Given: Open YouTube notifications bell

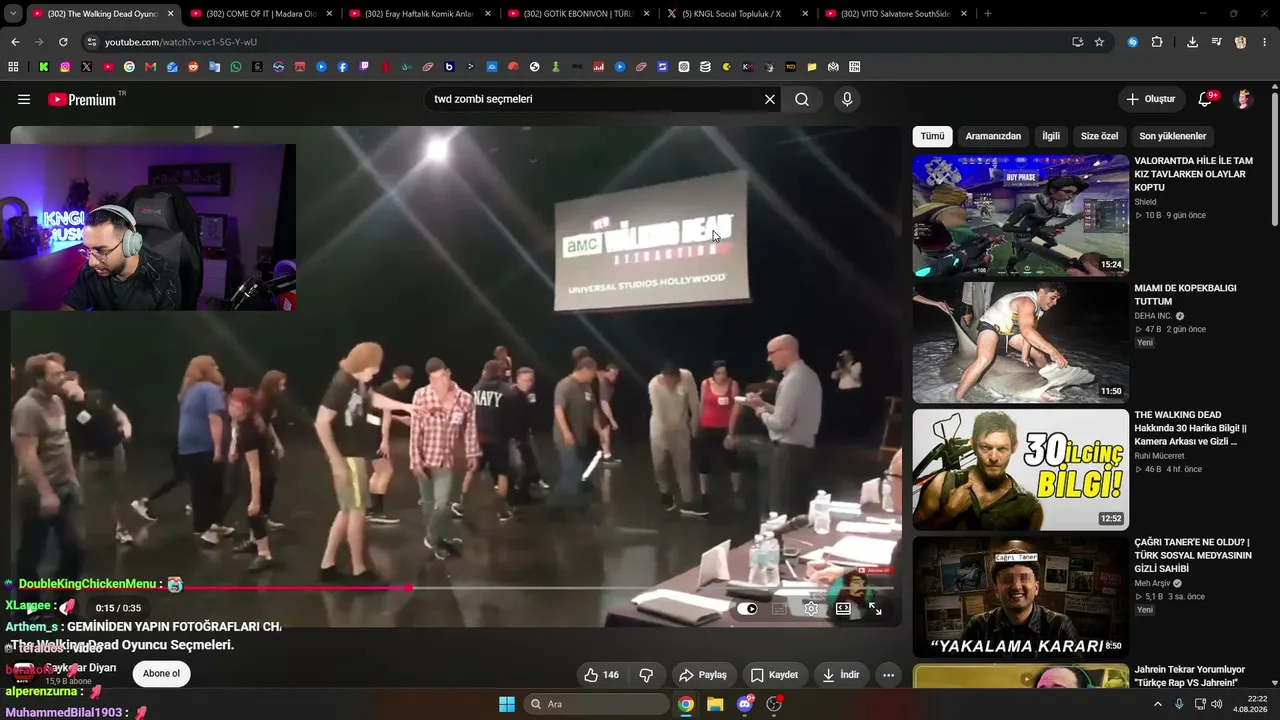Looking at the screenshot, I should [1206, 99].
